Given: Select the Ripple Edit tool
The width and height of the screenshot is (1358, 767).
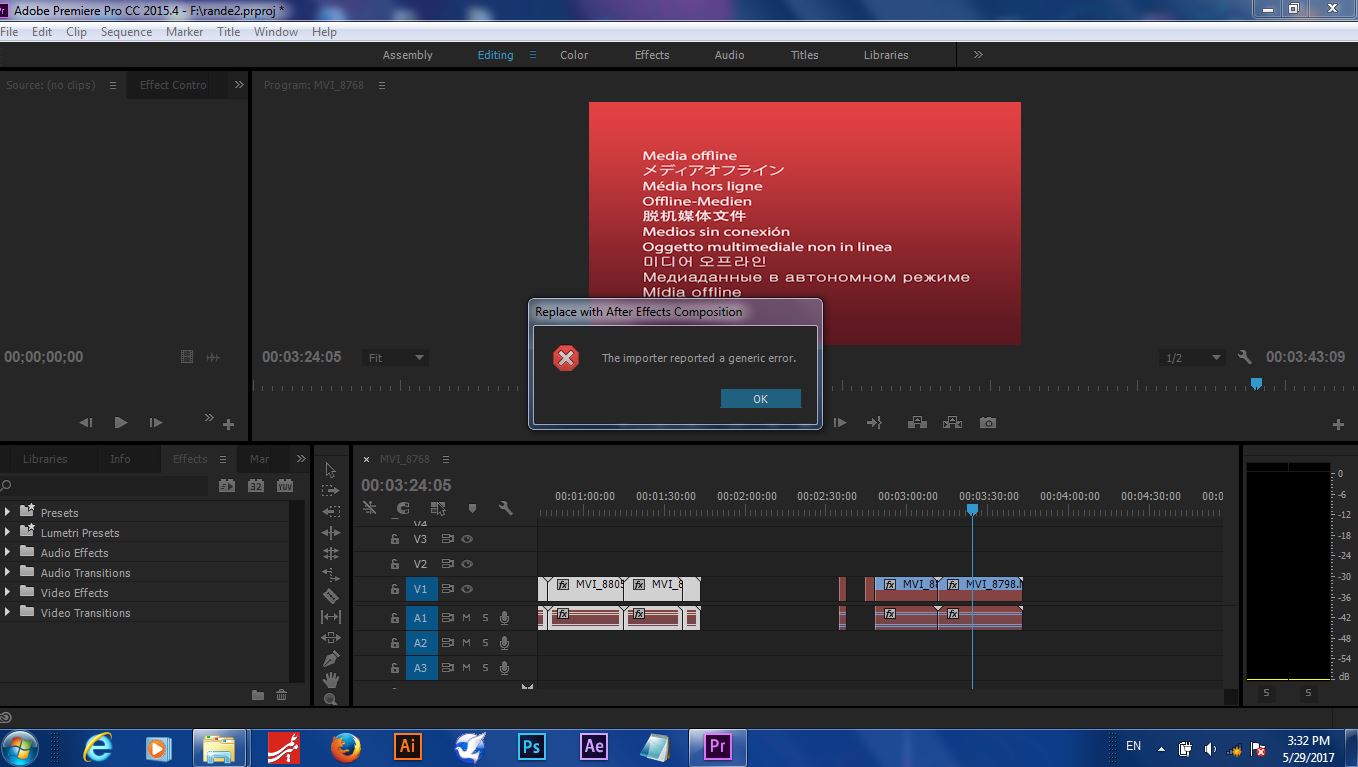Looking at the screenshot, I should [x=331, y=533].
